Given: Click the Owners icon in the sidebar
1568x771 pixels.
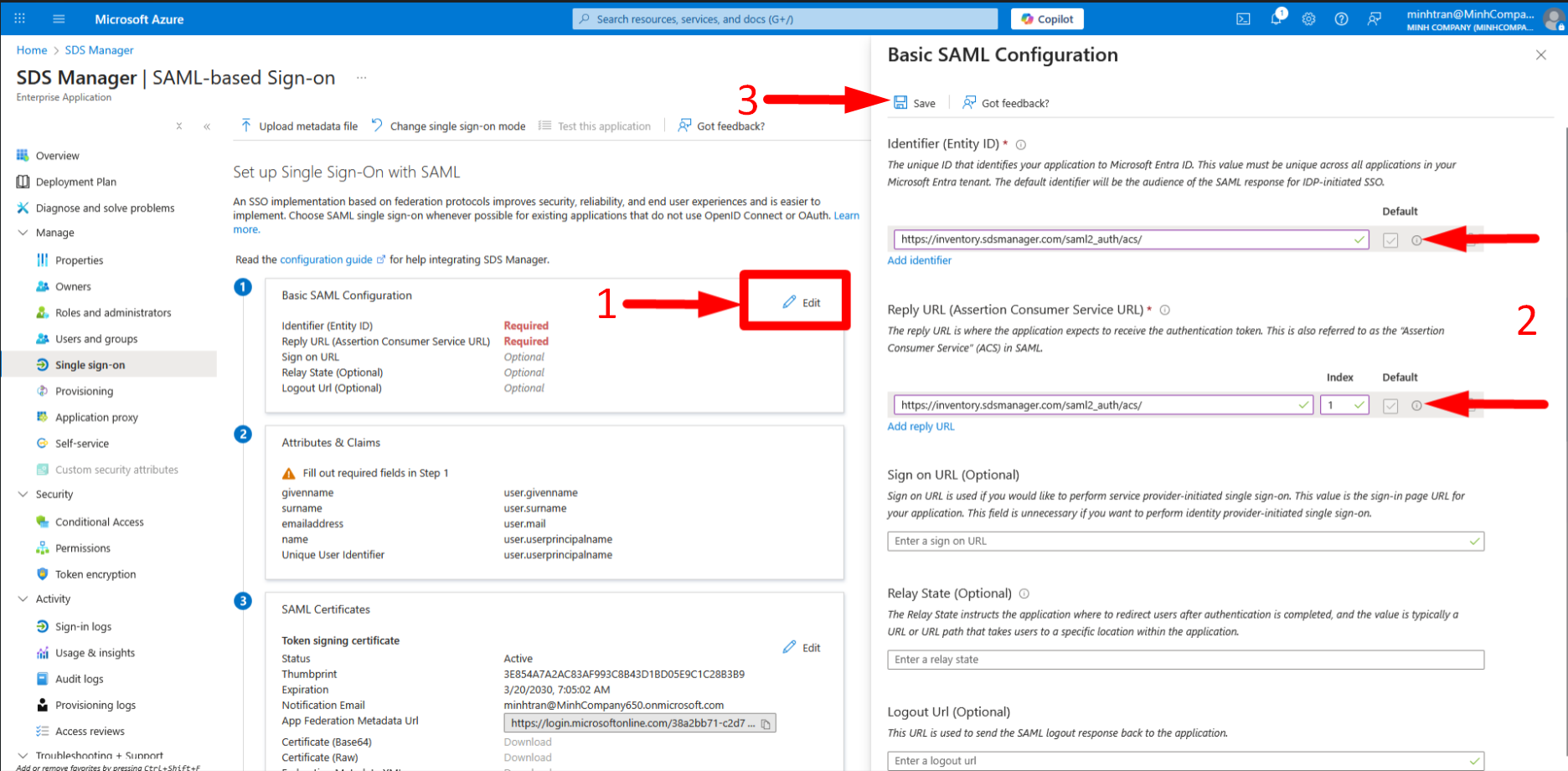Looking at the screenshot, I should [x=43, y=286].
